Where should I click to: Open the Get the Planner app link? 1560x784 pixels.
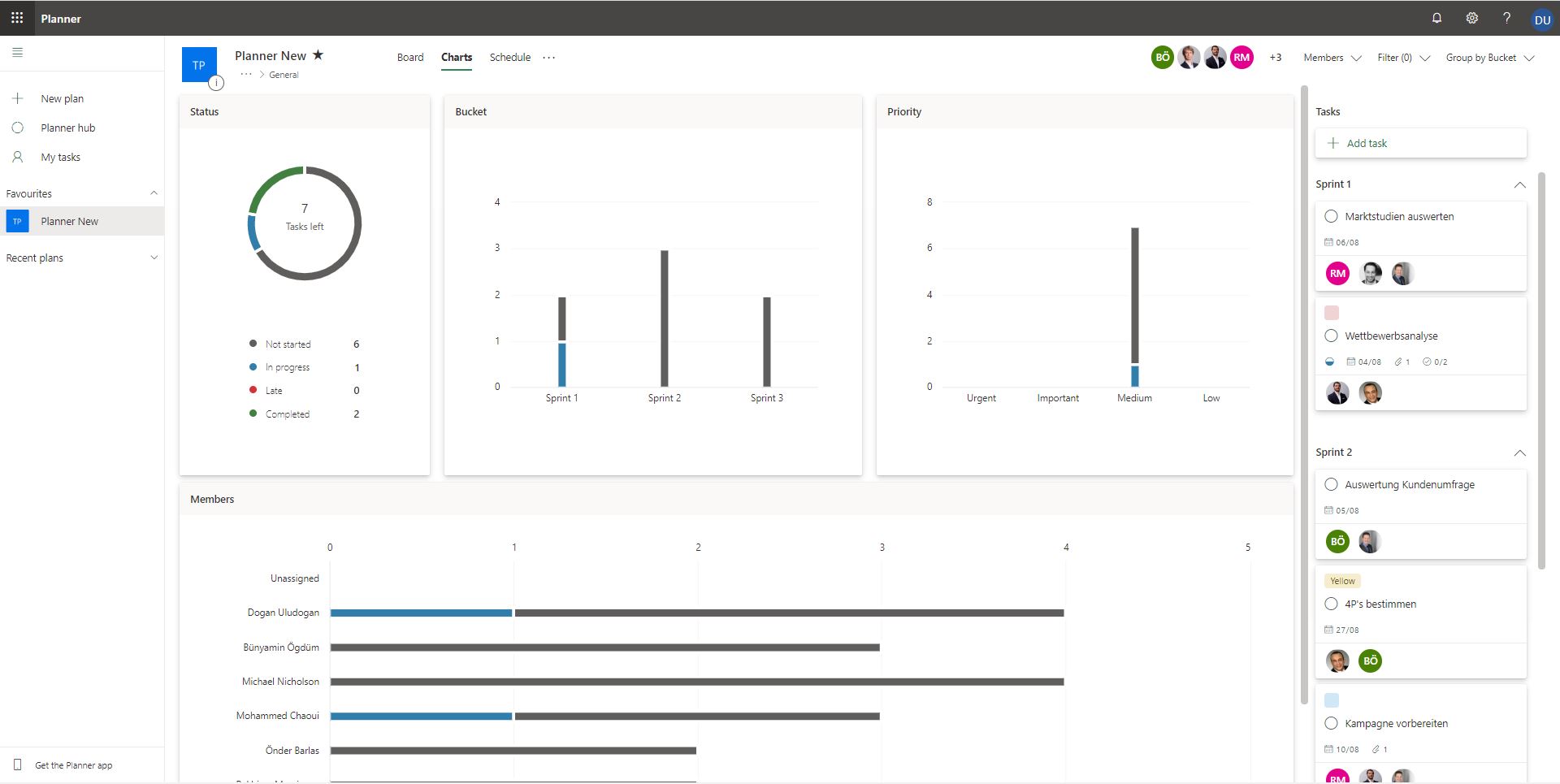[x=73, y=765]
